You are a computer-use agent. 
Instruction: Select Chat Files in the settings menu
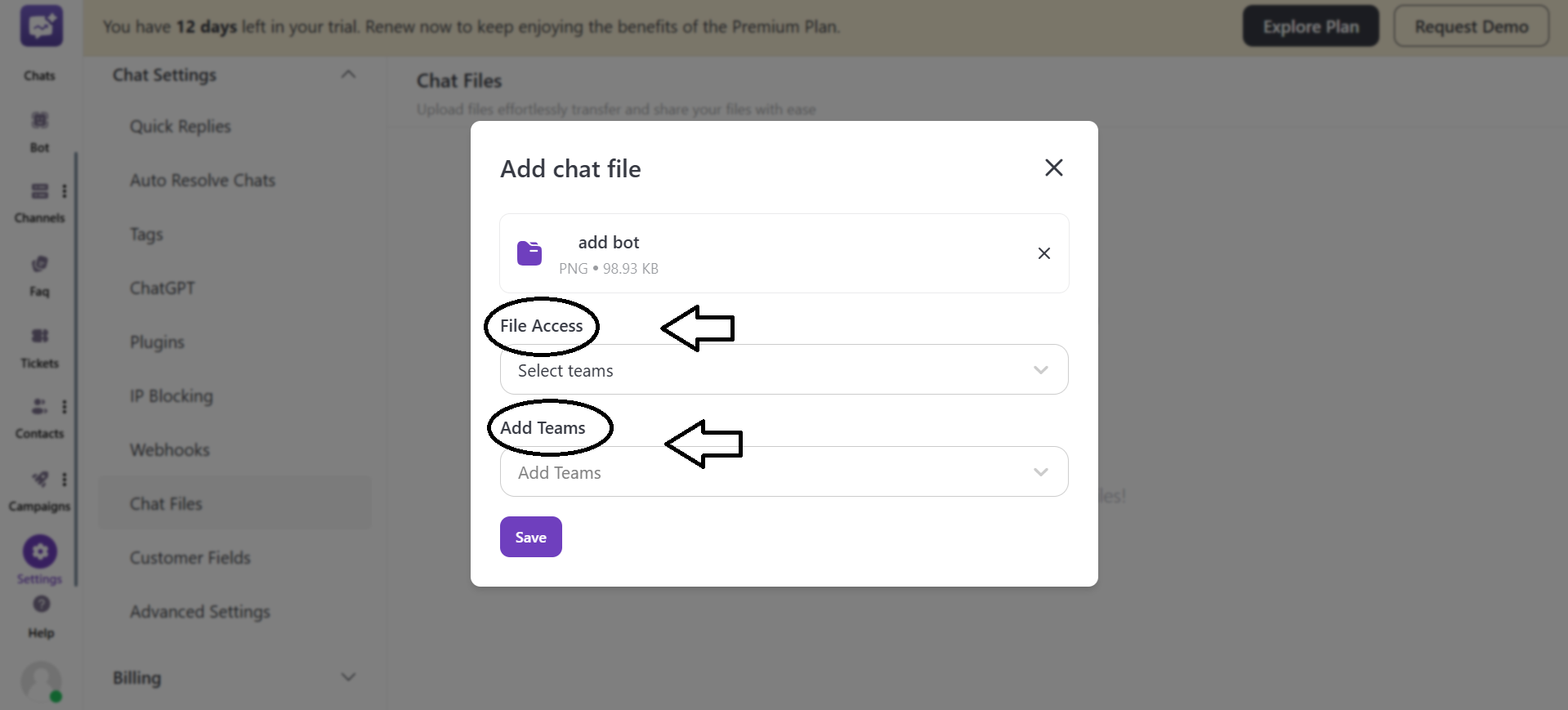165,503
